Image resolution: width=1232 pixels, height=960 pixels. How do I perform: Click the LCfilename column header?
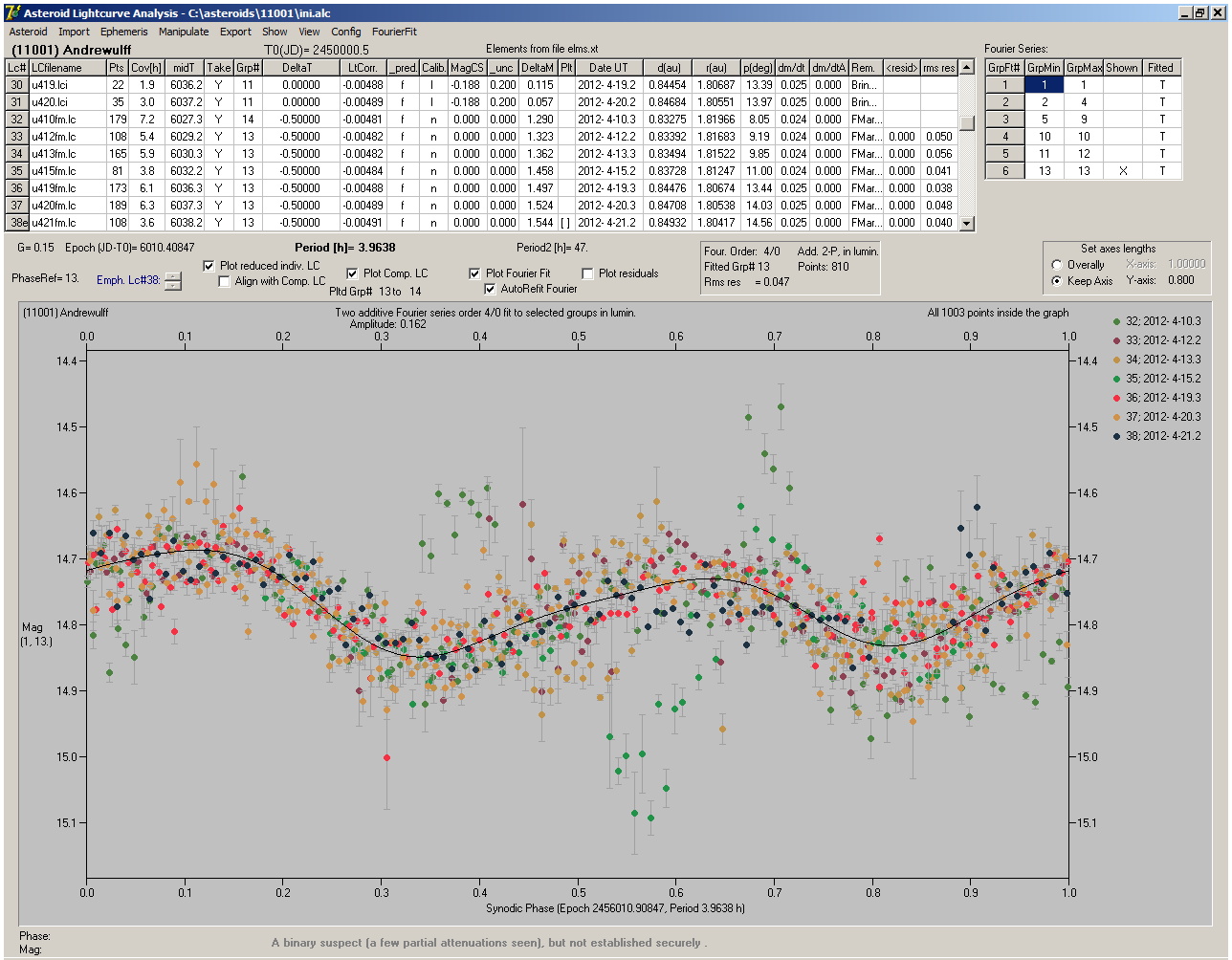click(67, 68)
